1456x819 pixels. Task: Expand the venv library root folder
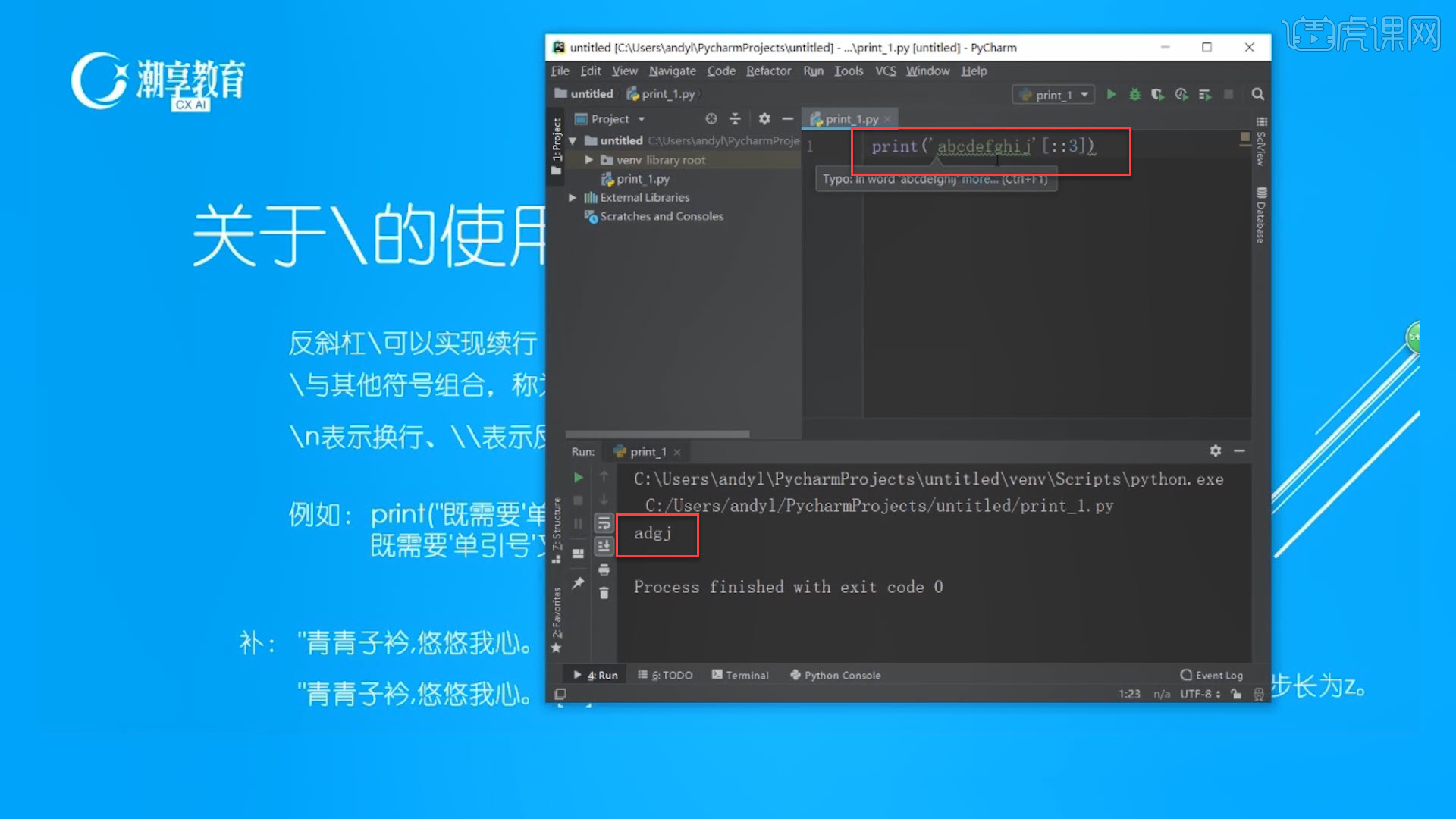coord(589,160)
